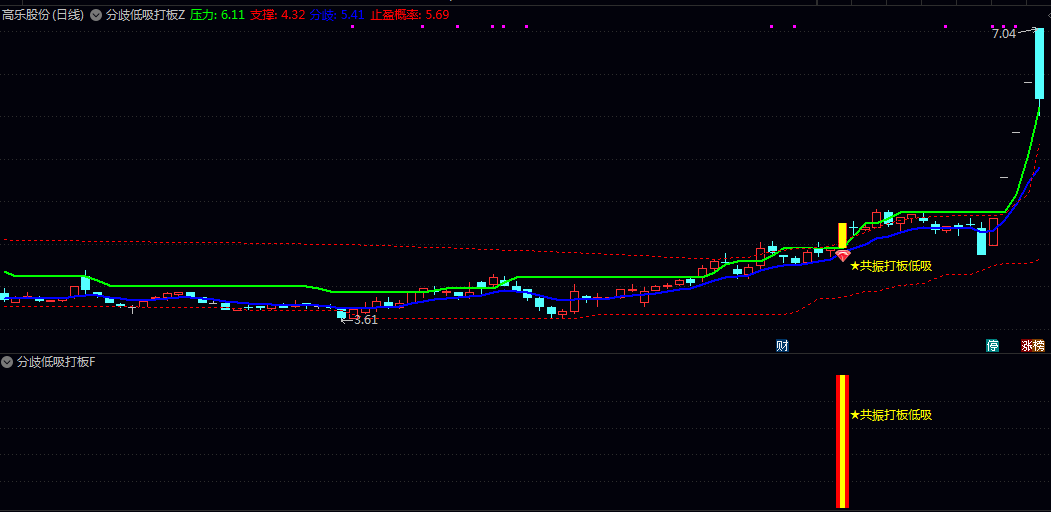Click the 7.04 high price label

1003,33
